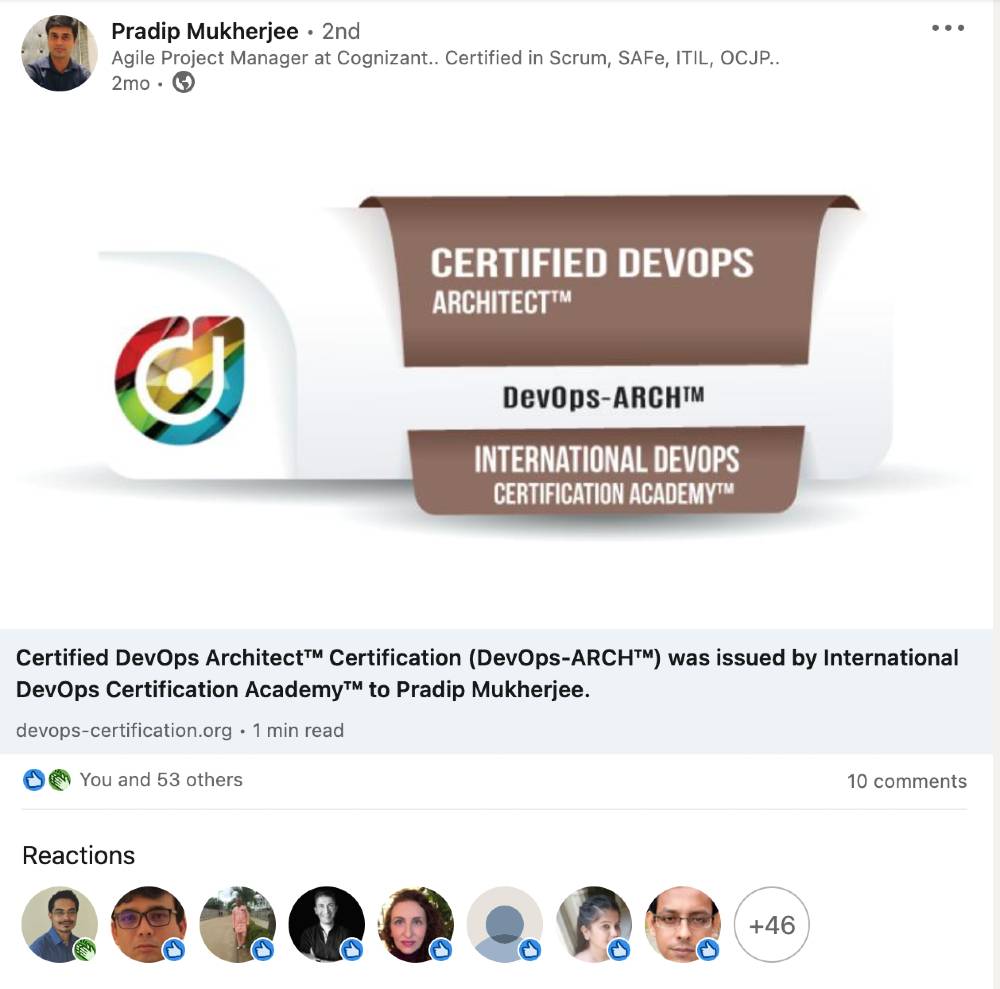Image resolution: width=1000 pixels, height=989 pixels.
Task: Show the +46 more reactions
Action: click(x=772, y=925)
